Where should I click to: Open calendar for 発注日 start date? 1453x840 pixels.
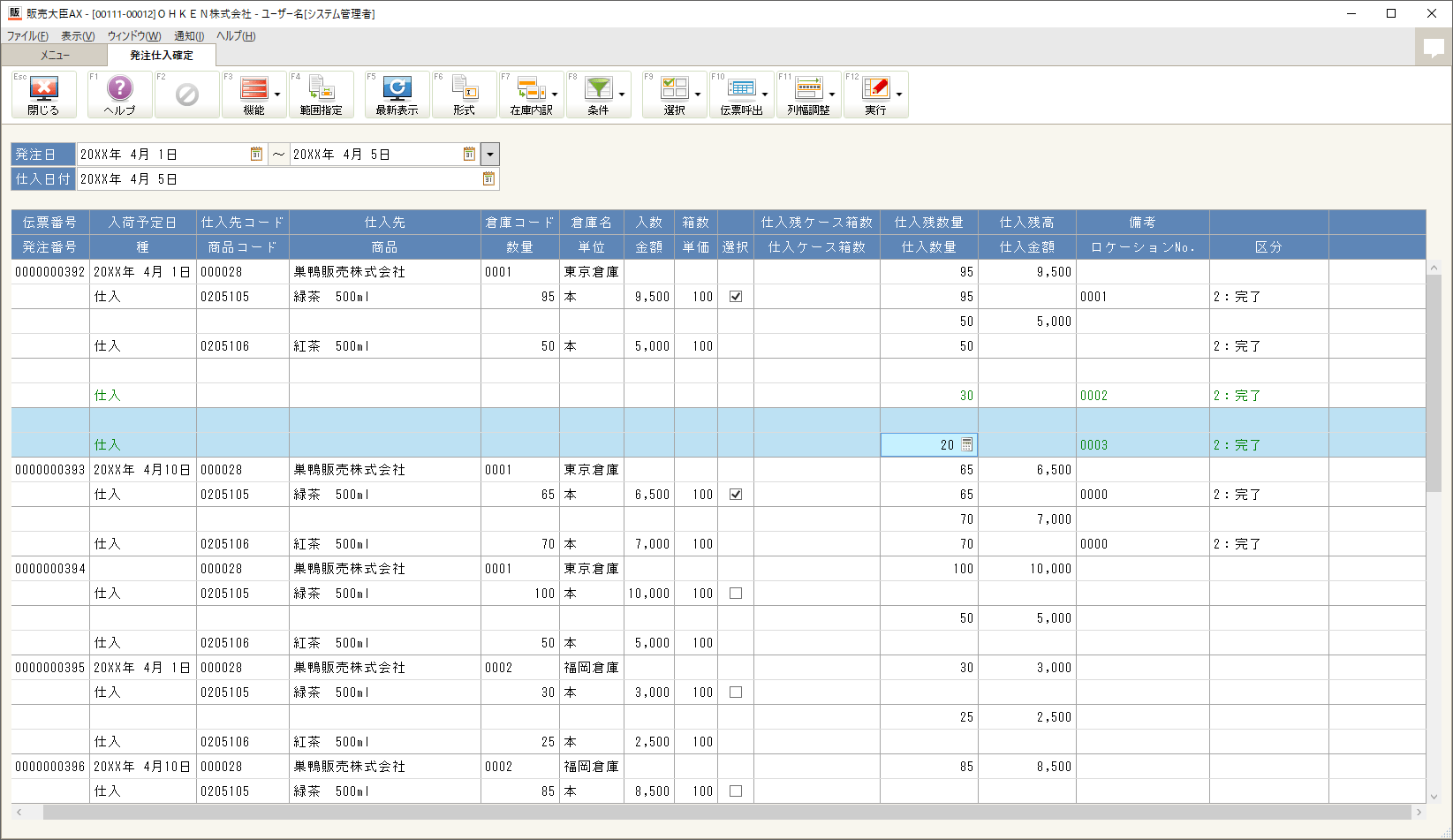(256, 154)
